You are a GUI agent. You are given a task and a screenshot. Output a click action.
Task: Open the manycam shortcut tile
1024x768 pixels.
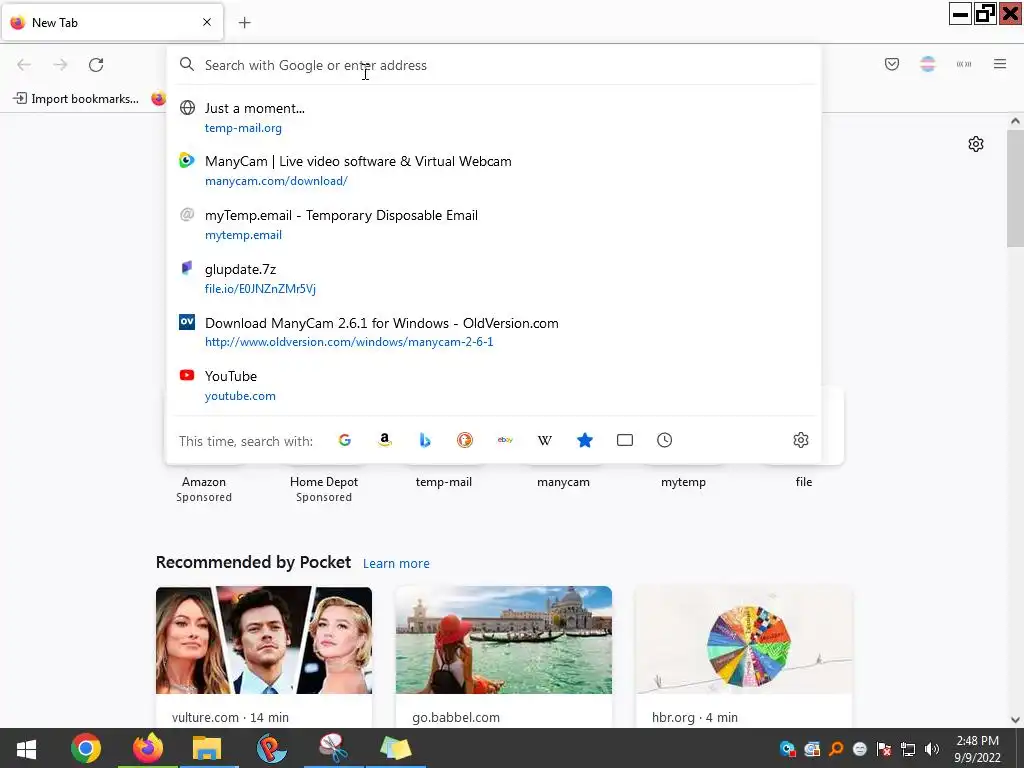click(563, 482)
